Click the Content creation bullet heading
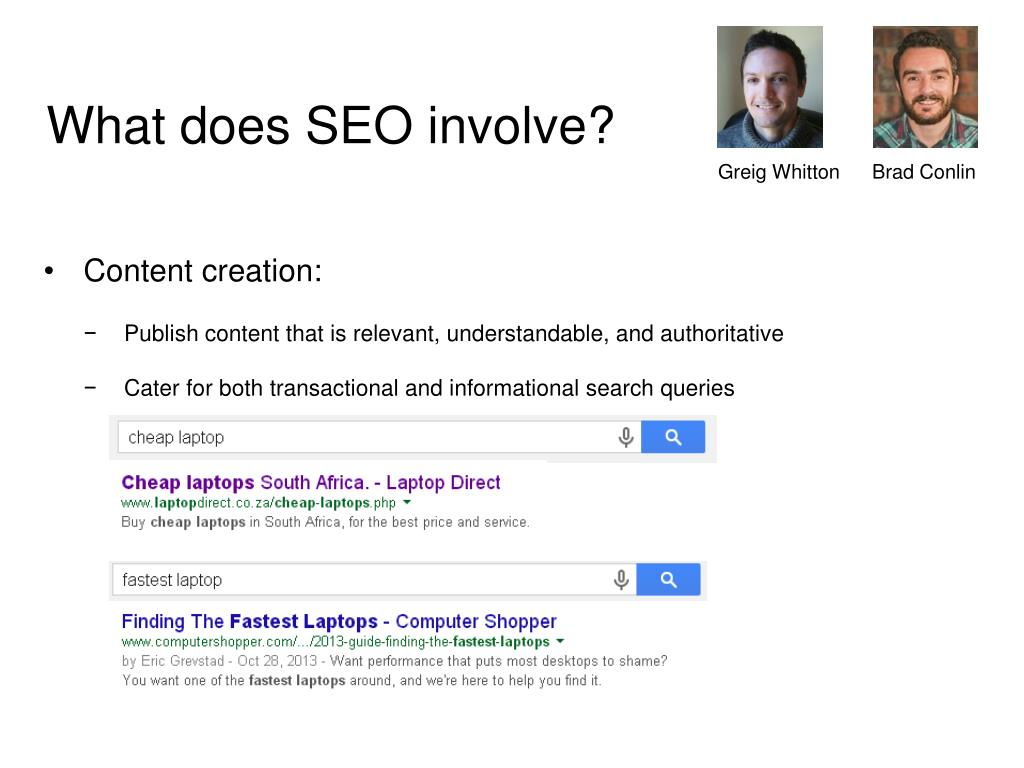This screenshot has height=768, width=1024. [x=203, y=270]
